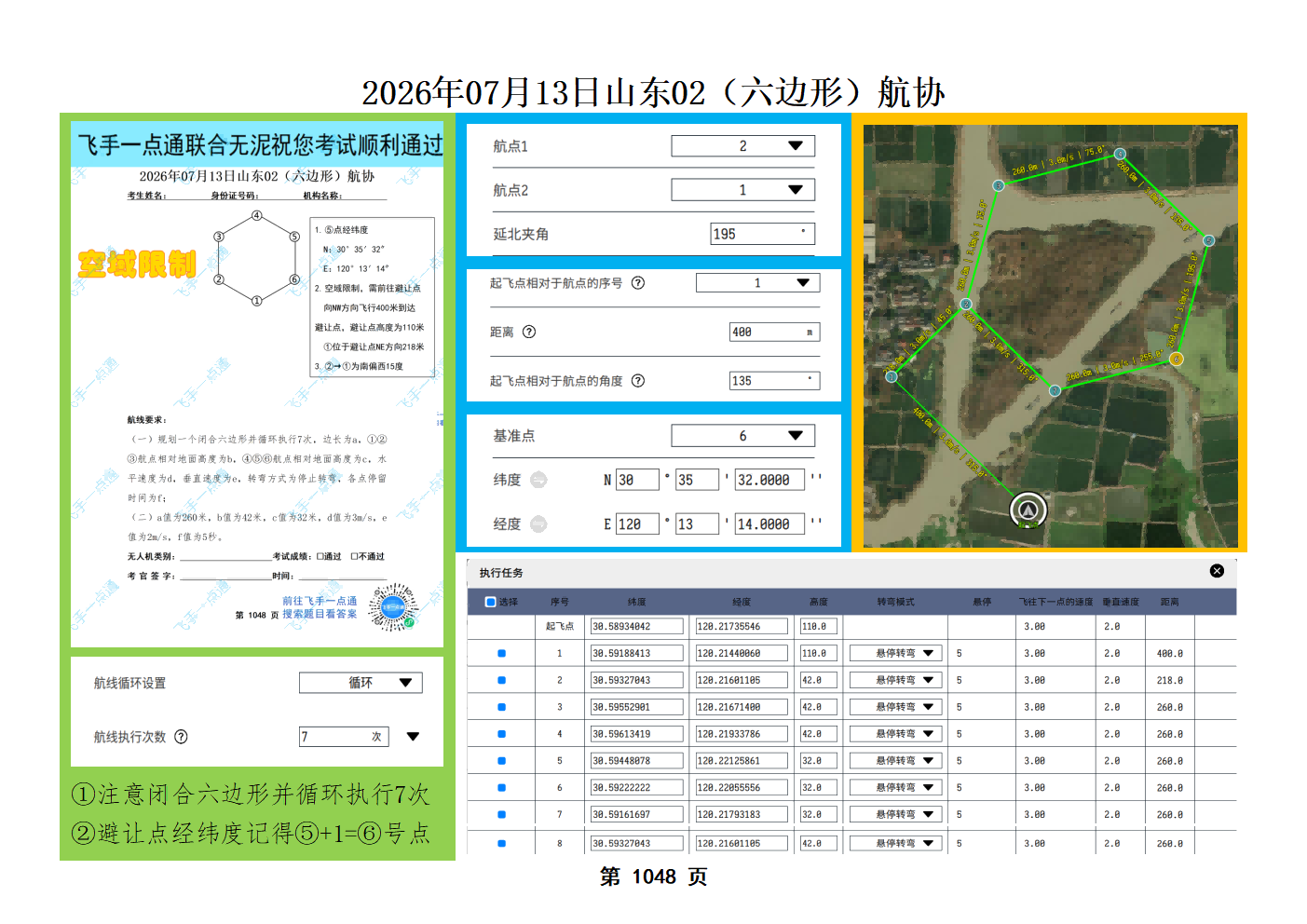Toggle the checkbox for table row 5
The height and width of the screenshot is (924, 1307).
tap(501, 761)
